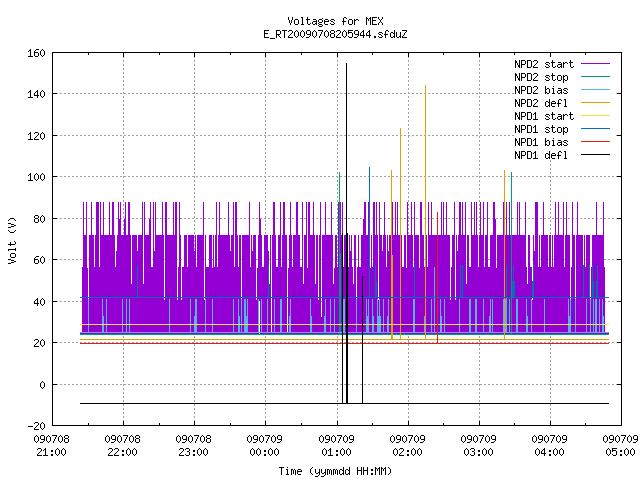Click the x-axis tick 090709 04:00
Screen dimensions: 640x480
coord(549,446)
